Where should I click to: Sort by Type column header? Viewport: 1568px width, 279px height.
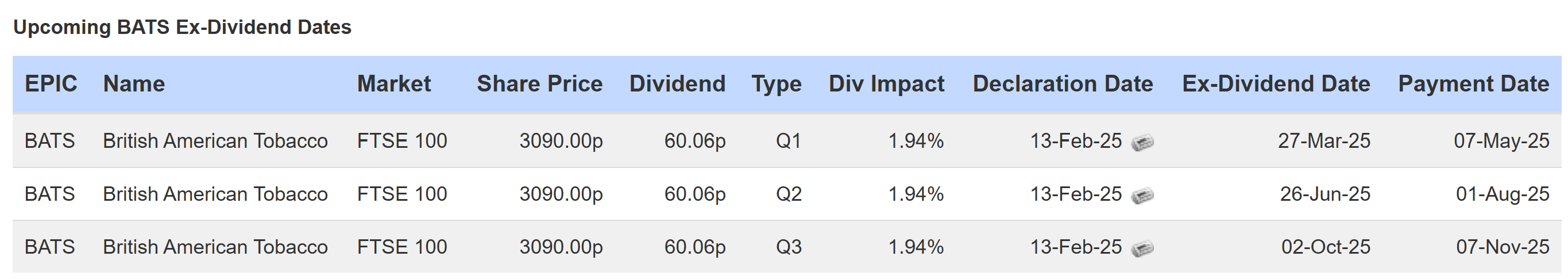777,84
